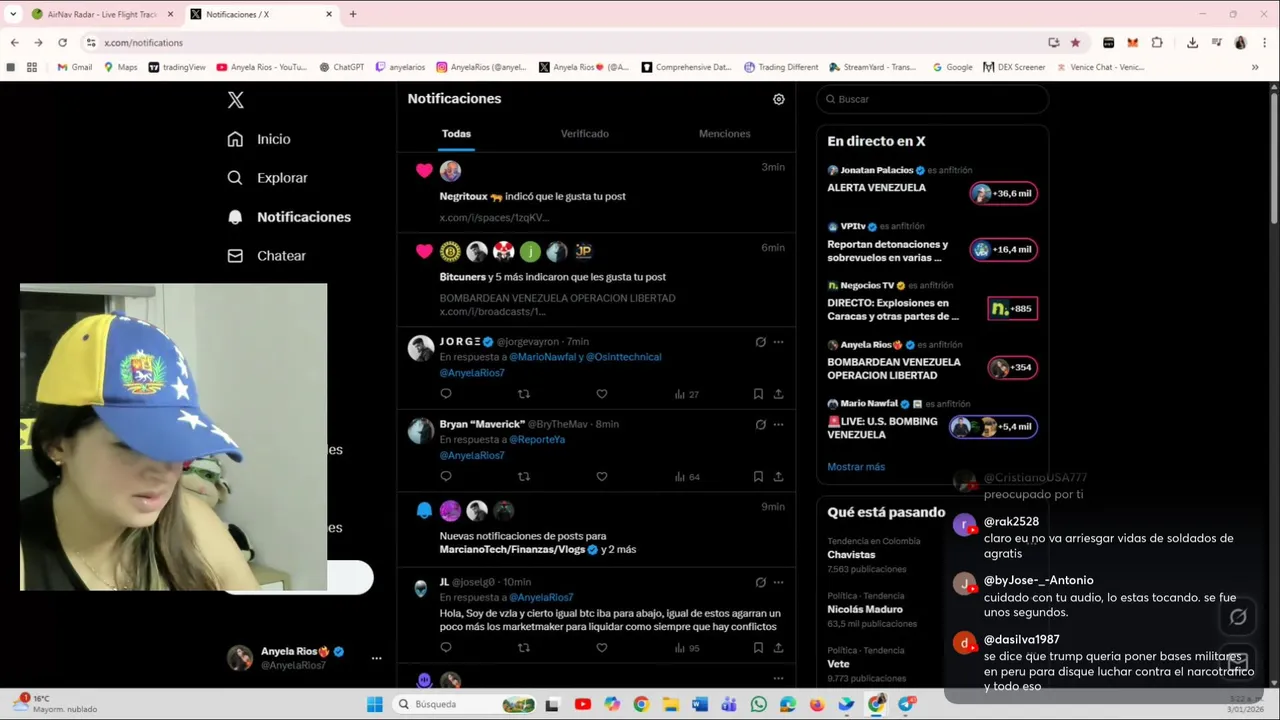Screen dimensions: 1280x720
Task: Click Mostrar más under En directo
Action: [x=856, y=467]
